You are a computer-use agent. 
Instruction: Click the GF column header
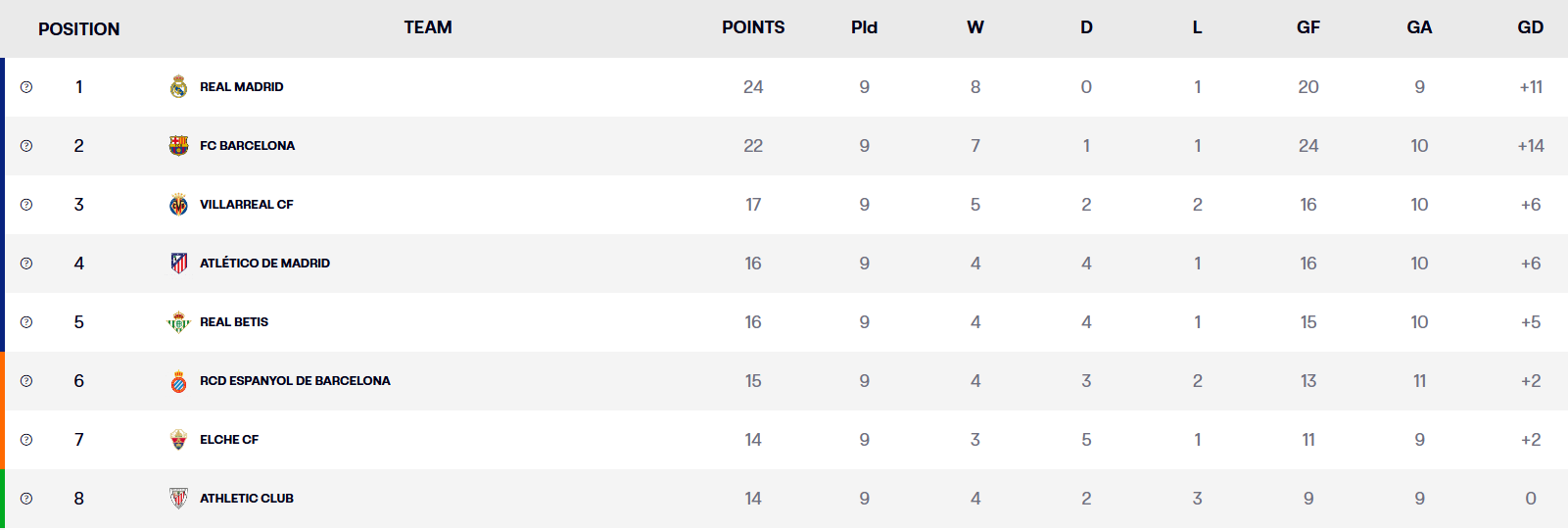point(1307,27)
